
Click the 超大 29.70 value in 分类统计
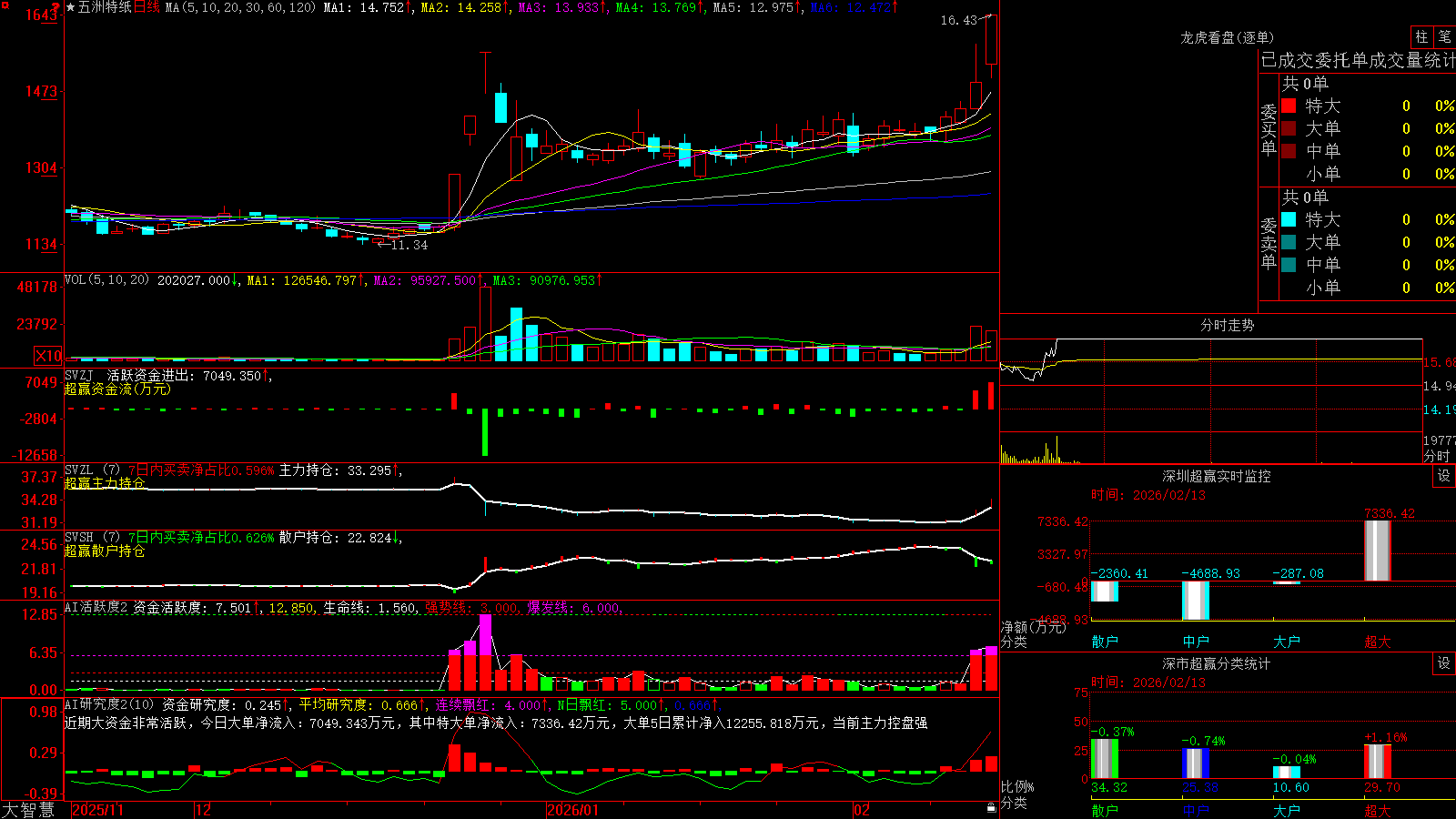click(x=1382, y=787)
